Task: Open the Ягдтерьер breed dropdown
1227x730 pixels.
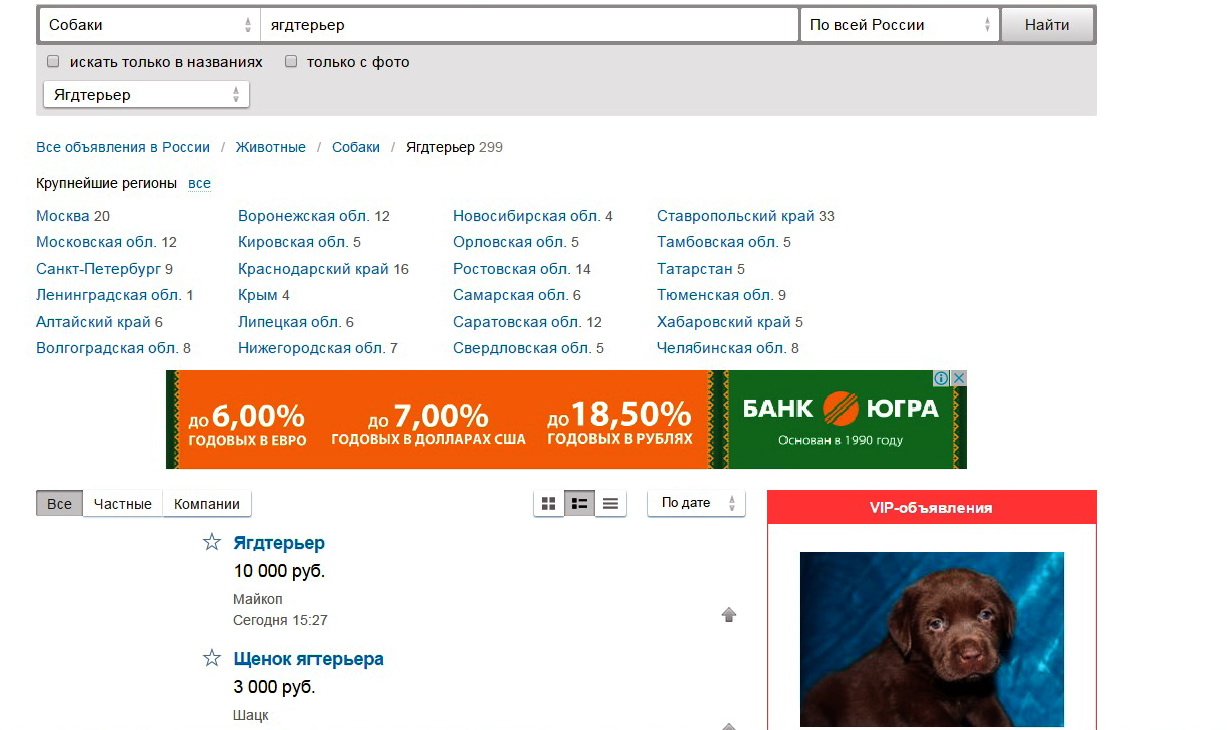Action: 146,95
